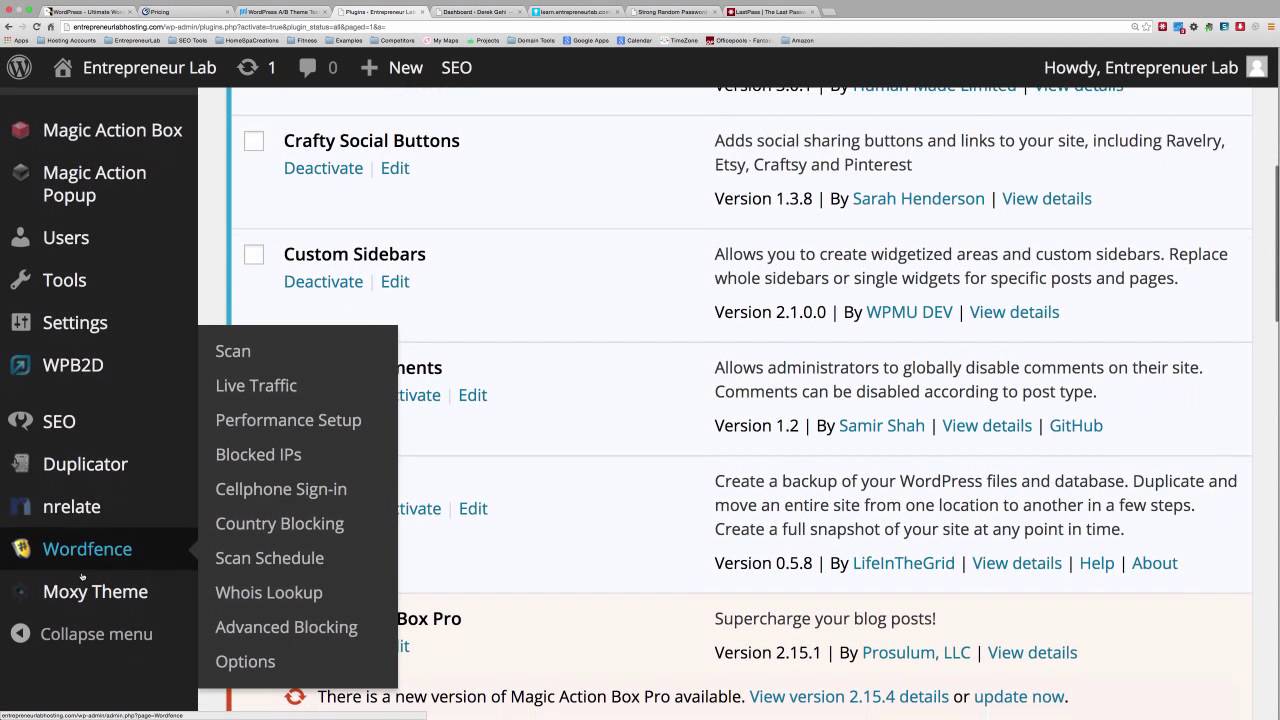Open the GitHub link

pos(1076,425)
